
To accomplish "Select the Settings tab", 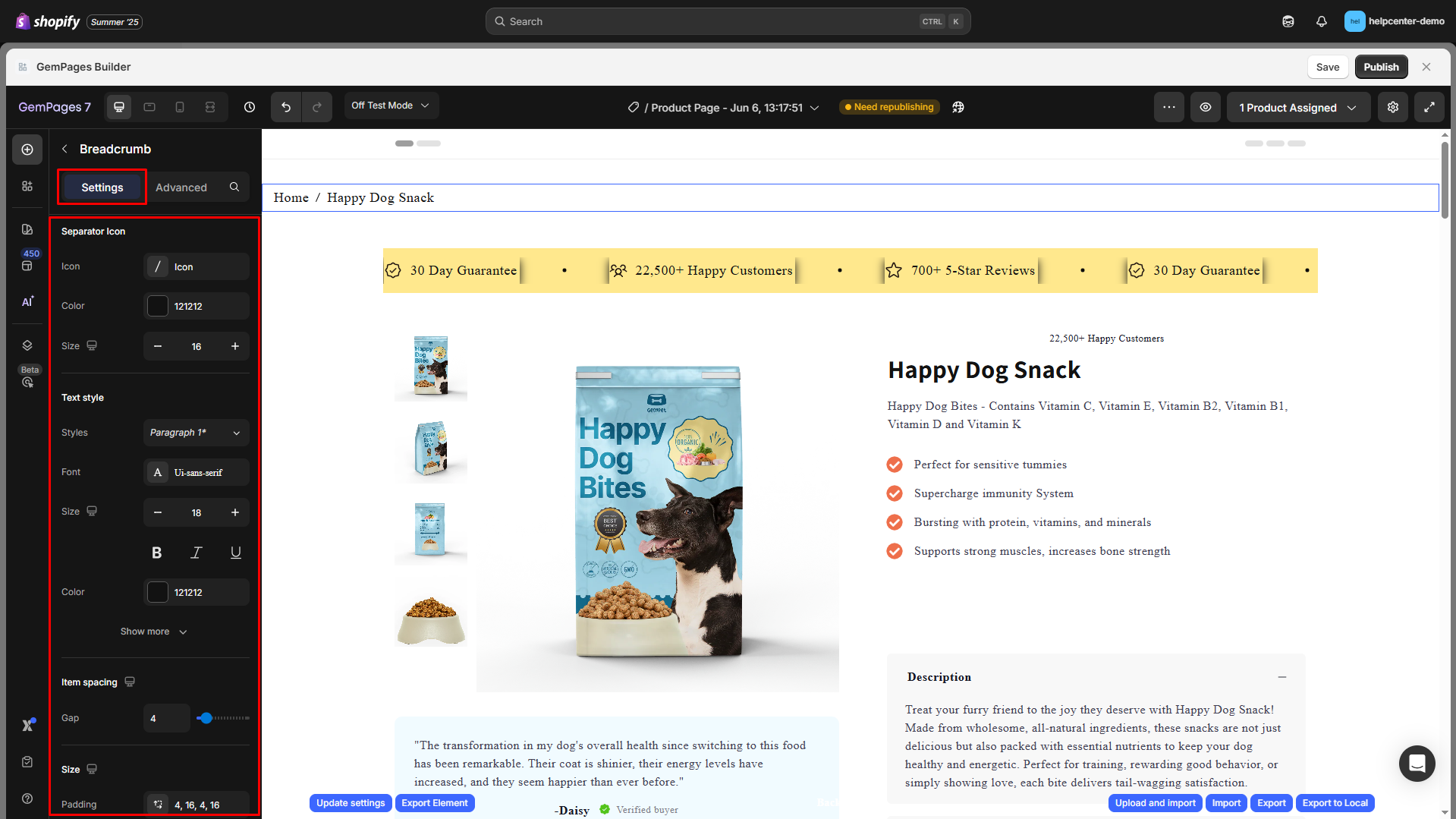I will coord(102,187).
